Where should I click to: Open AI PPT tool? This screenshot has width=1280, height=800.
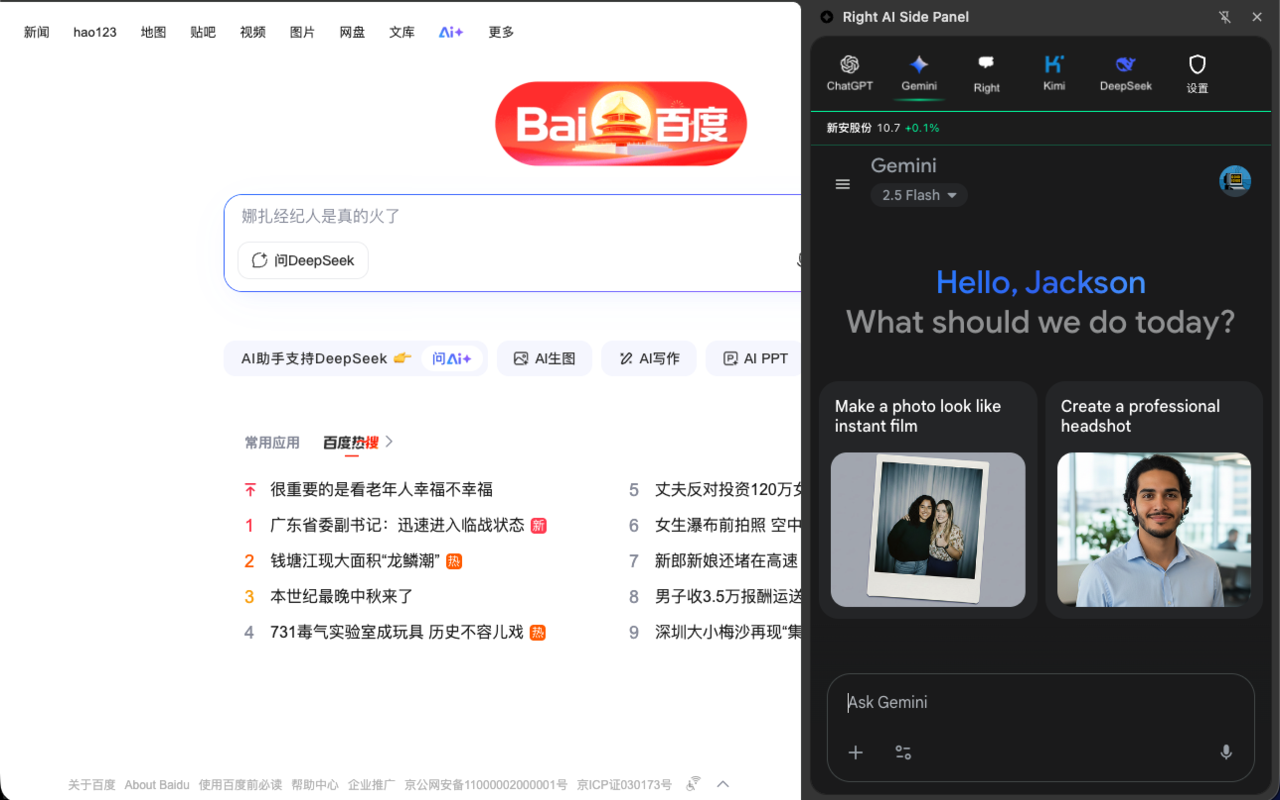(756, 358)
